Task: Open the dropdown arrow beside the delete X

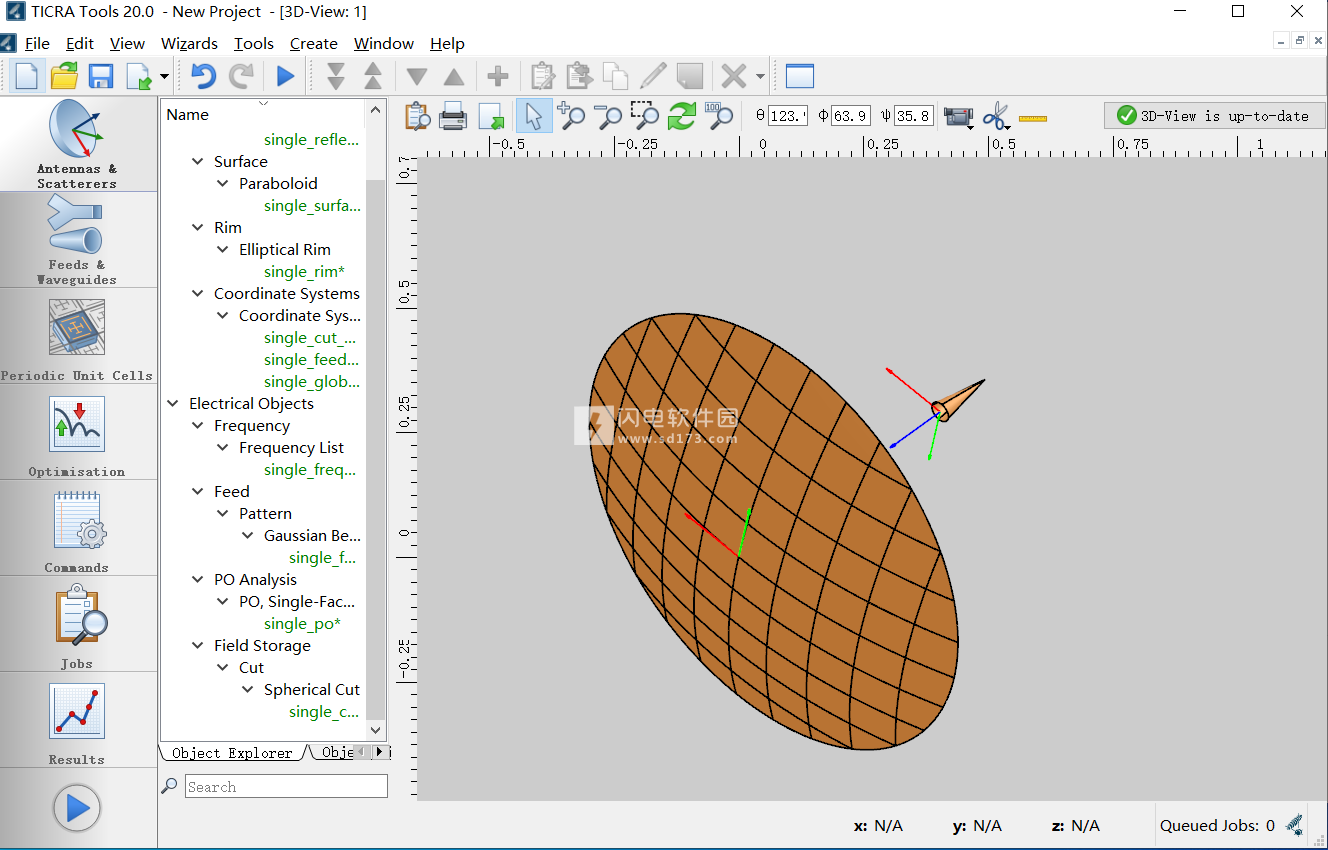Action: (760, 77)
